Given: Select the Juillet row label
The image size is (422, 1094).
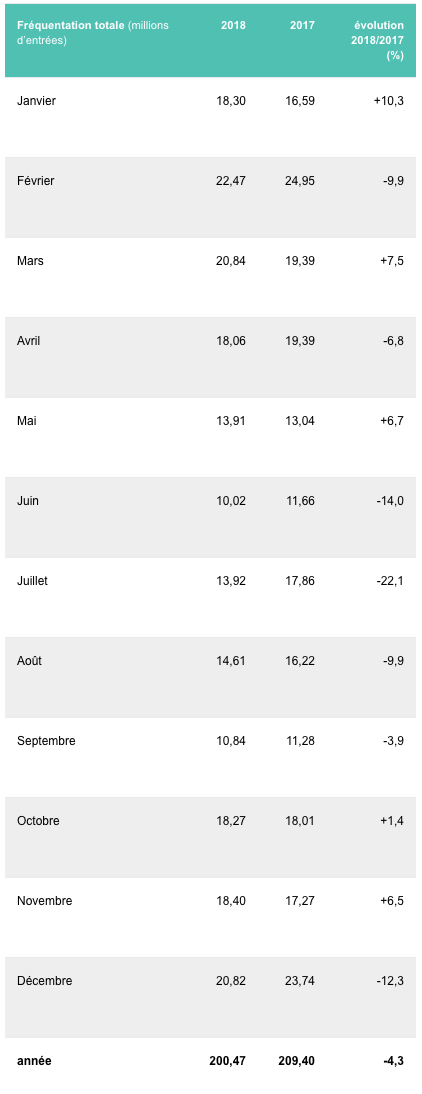Looking at the screenshot, I should (32, 580).
